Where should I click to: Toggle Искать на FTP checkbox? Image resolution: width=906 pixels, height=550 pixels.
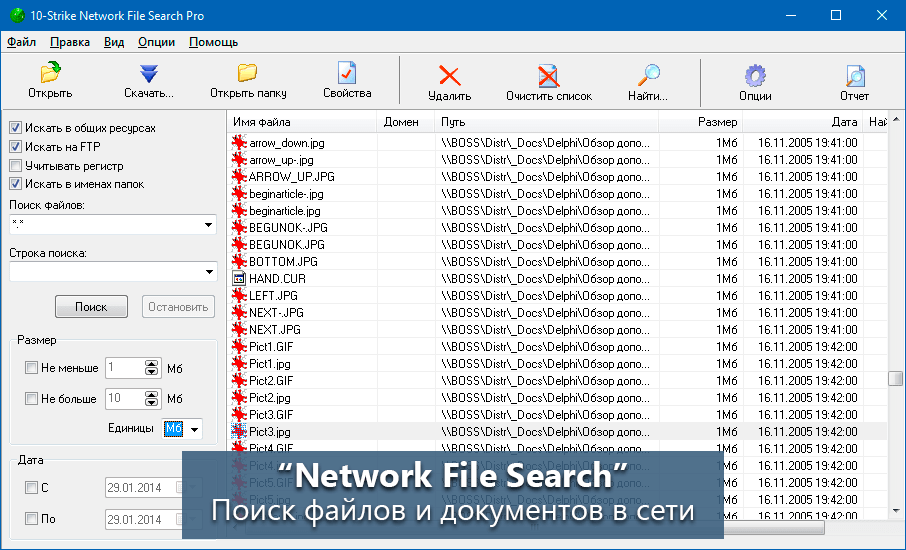click(16, 147)
